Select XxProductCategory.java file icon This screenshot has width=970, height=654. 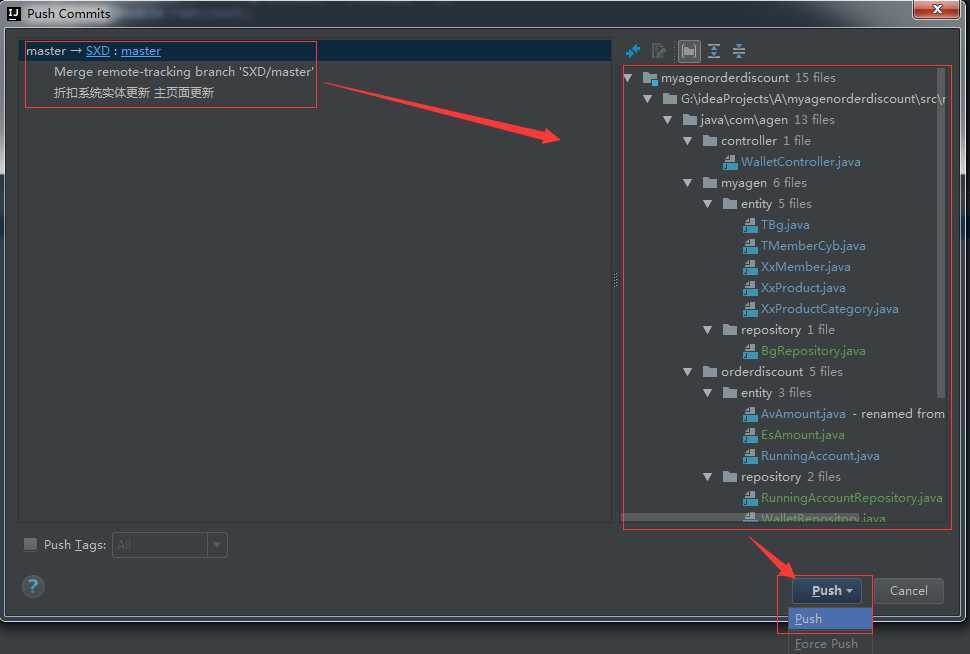[x=750, y=309]
